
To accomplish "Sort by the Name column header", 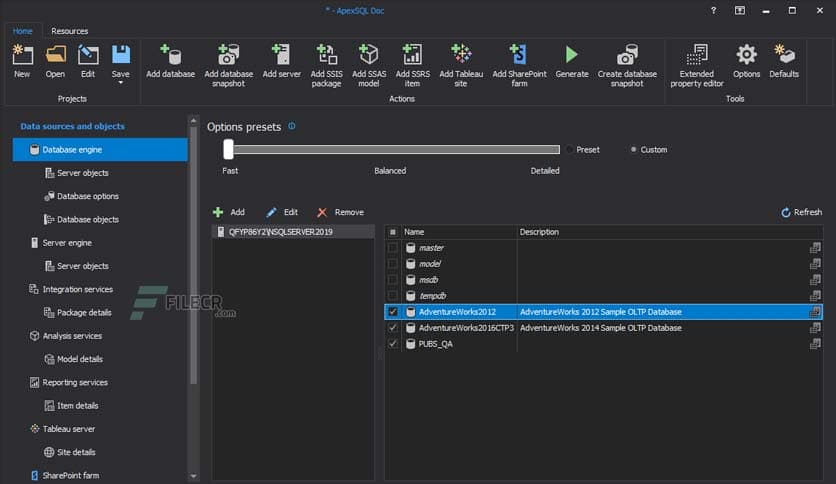I will (x=459, y=232).
